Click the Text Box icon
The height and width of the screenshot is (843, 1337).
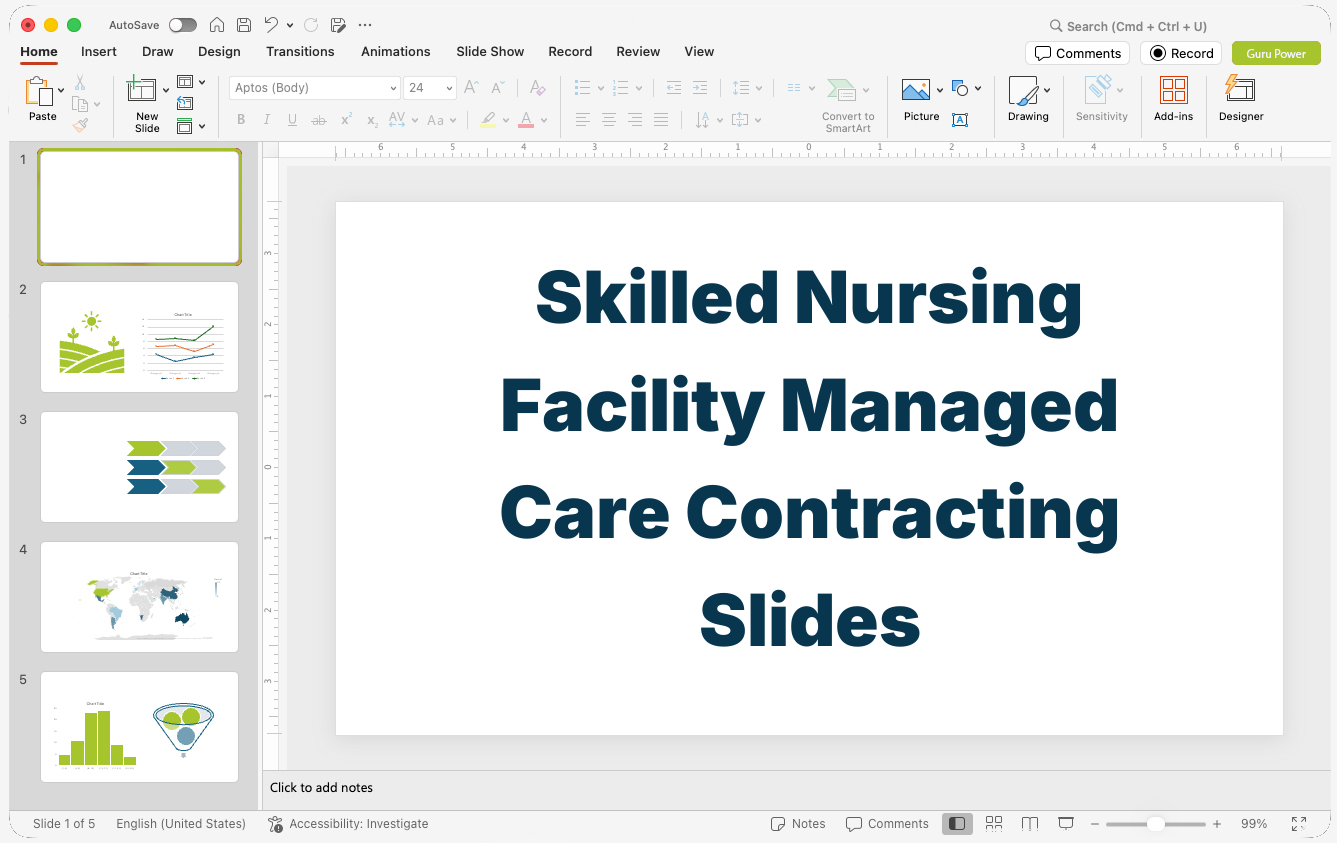(x=960, y=120)
